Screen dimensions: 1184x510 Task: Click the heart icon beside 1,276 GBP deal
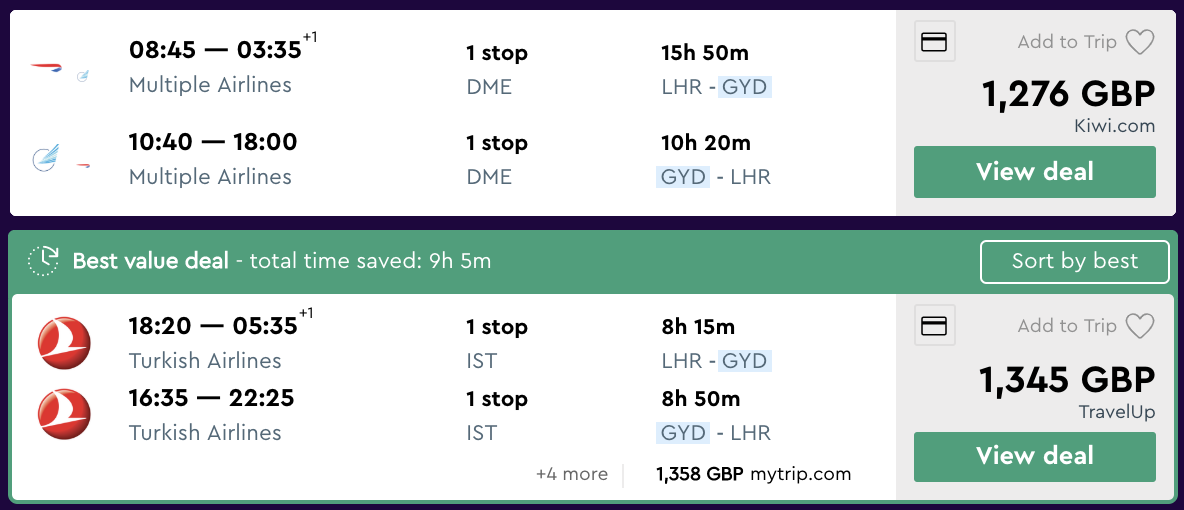[1140, 42]
